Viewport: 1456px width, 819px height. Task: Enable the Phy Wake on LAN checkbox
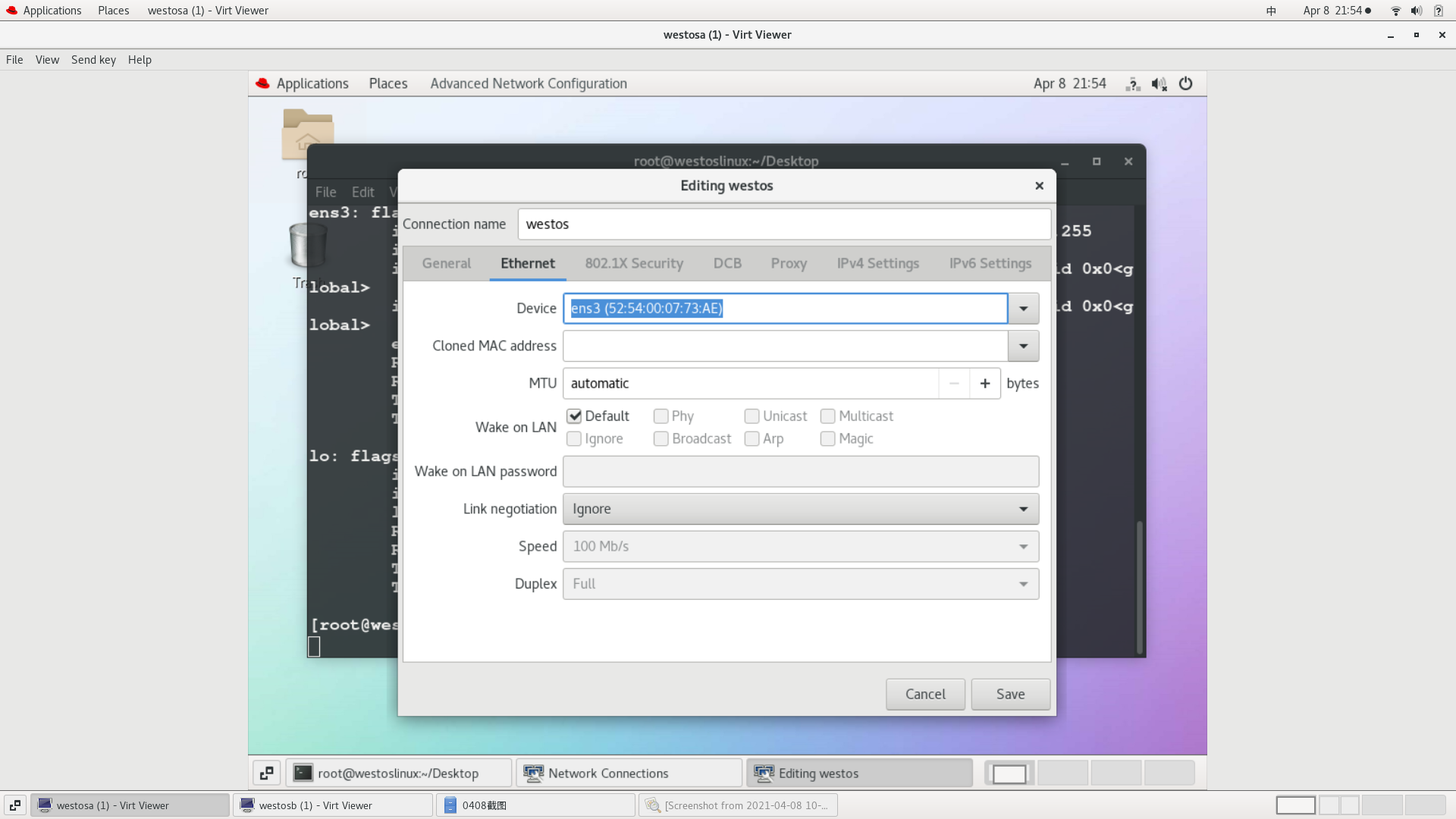coord(661,416)
